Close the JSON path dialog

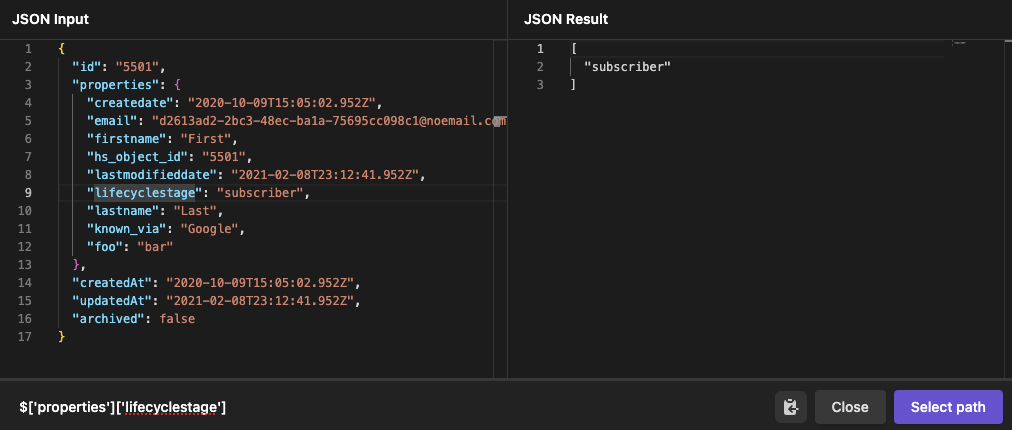[x=849, y=407]
